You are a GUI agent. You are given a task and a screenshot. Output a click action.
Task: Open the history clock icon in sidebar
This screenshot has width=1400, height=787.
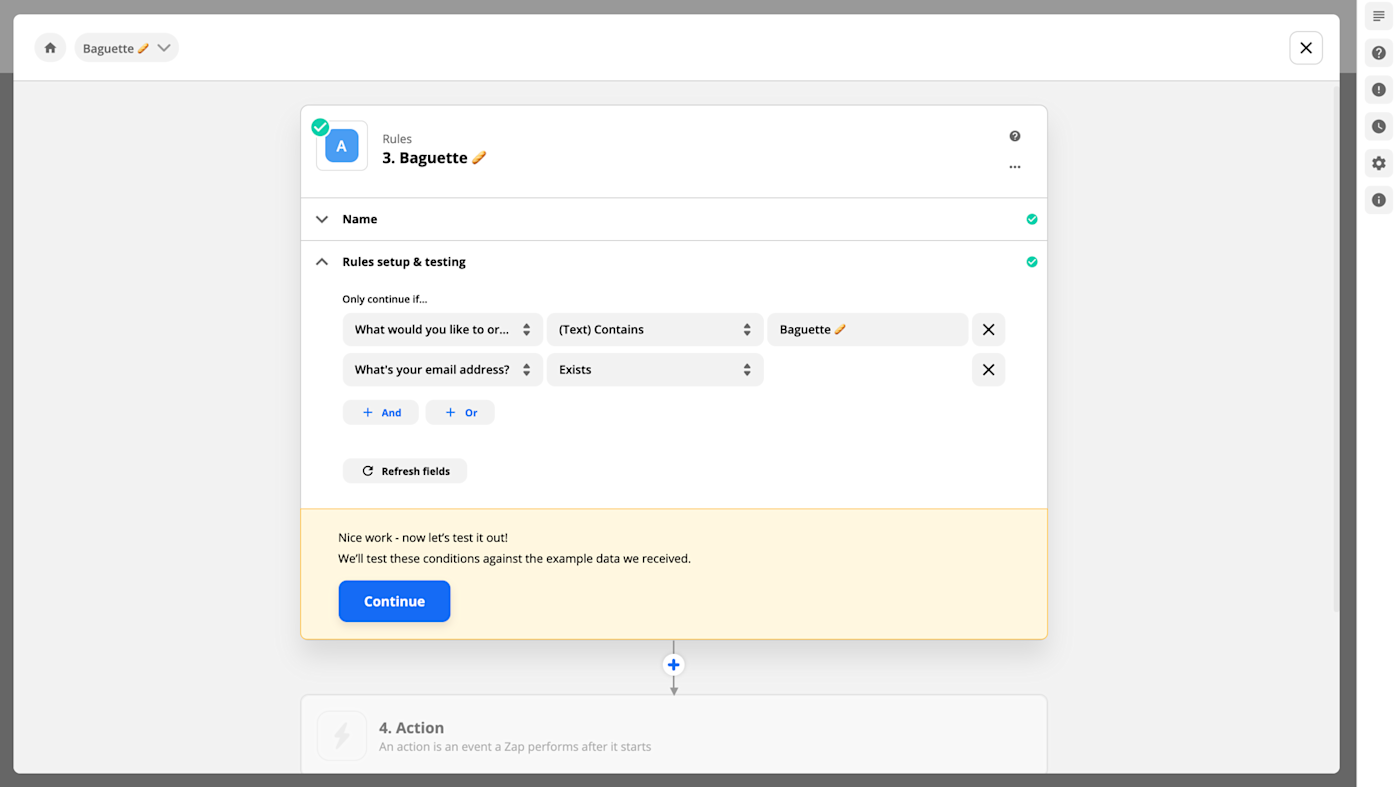tap(1379, 127)
